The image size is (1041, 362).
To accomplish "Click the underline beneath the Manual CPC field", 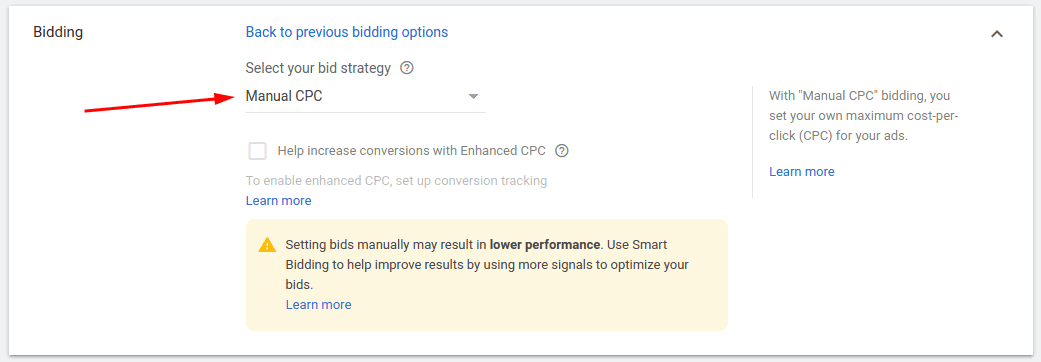I will click(x=365, y=112).
